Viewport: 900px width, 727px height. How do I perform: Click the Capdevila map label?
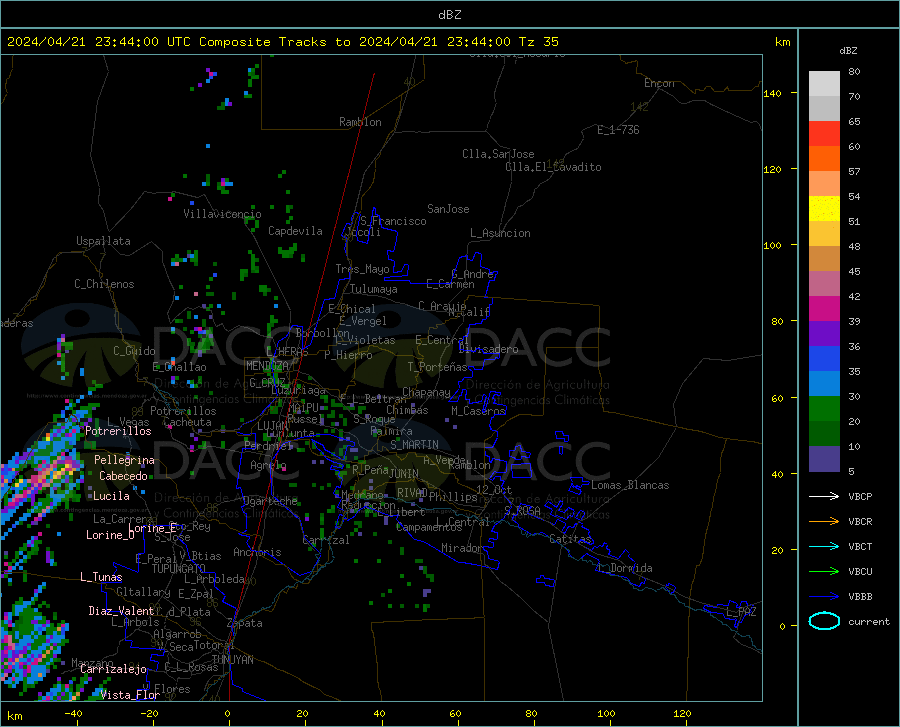pyautogui.click(x=295, y=231)
